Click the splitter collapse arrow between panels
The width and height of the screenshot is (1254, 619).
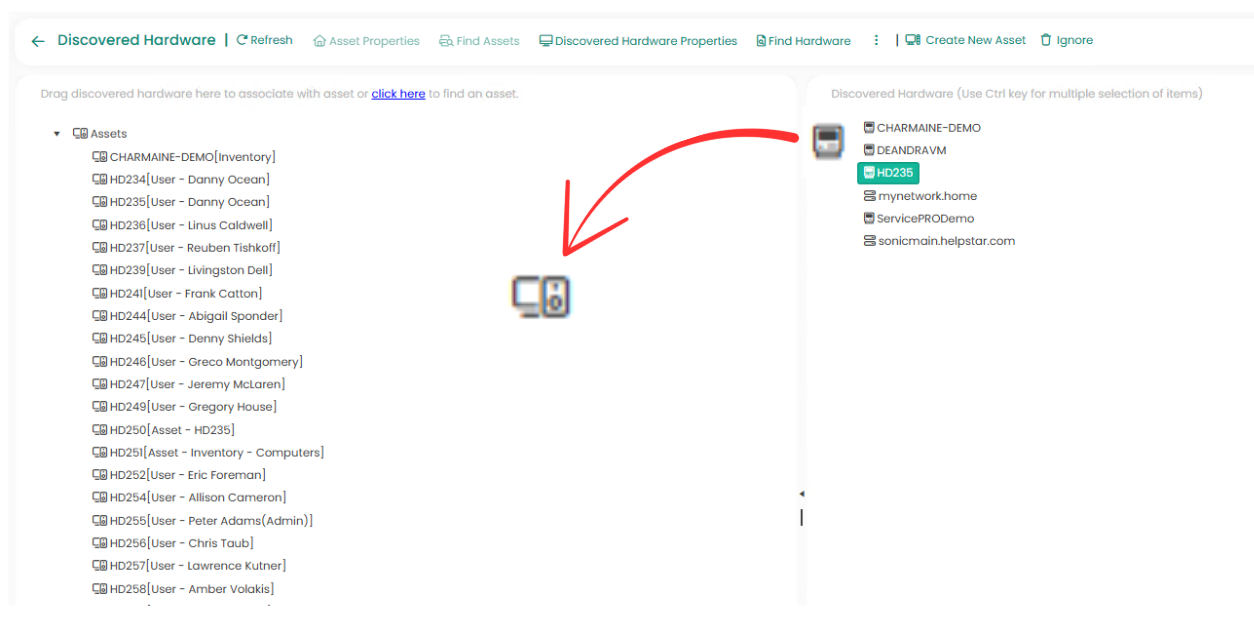[801, 494]
